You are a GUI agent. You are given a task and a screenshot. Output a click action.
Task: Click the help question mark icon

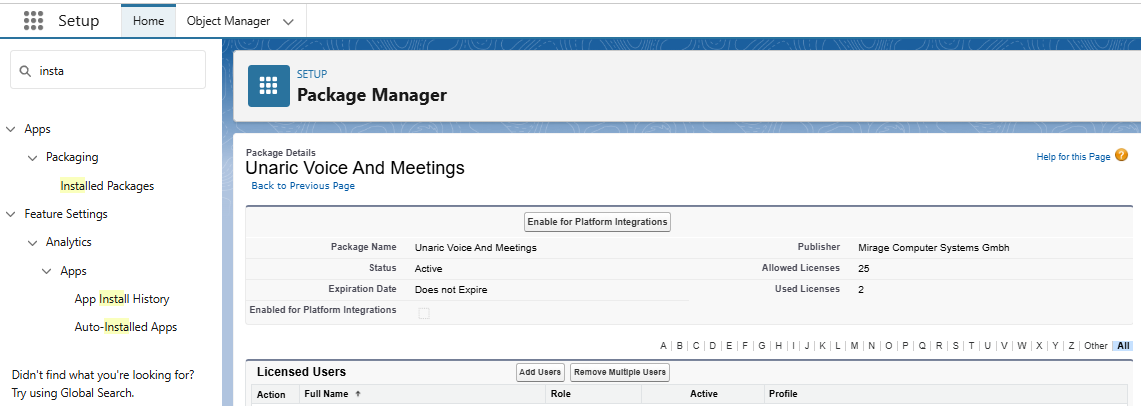(x=1121, y=156)
